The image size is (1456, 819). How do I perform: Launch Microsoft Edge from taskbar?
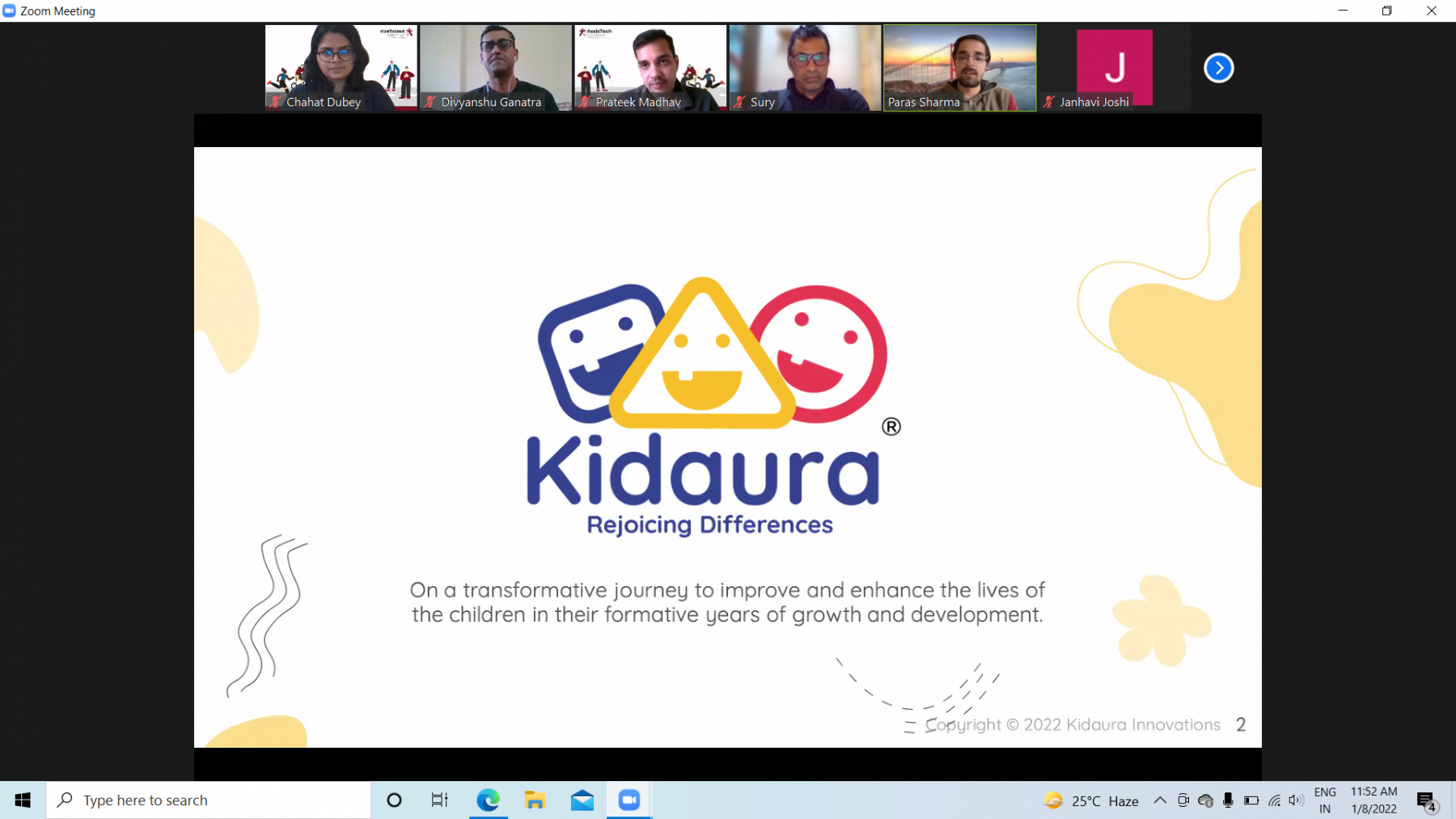click(488, 800)
